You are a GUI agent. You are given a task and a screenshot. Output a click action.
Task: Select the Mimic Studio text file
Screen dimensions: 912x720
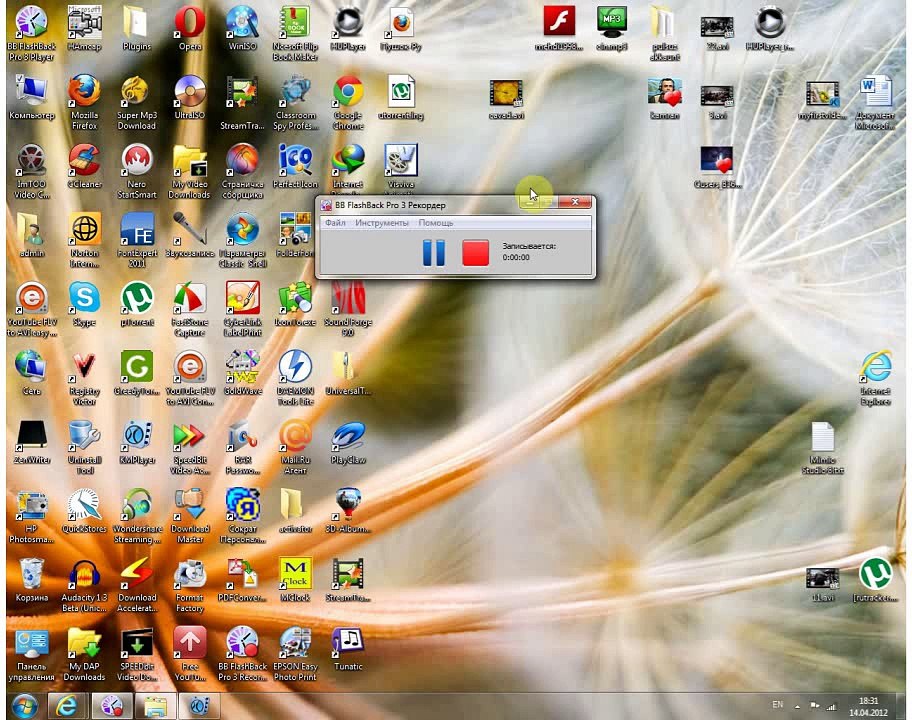pyautogui.click(x=822, y=447)
